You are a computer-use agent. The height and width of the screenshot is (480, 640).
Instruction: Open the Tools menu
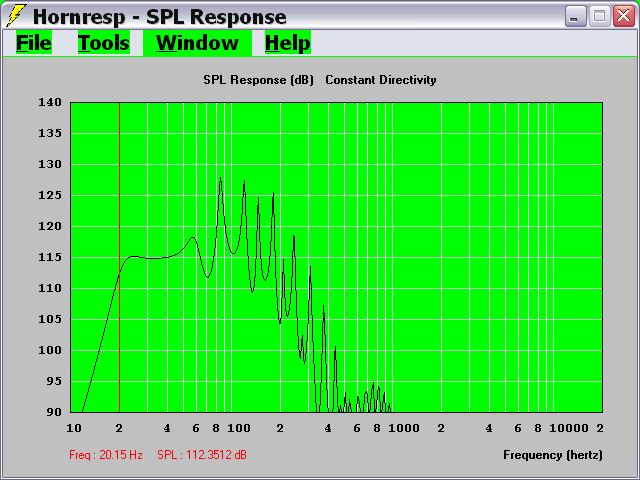pyautogui.click(x=104, y=43)
